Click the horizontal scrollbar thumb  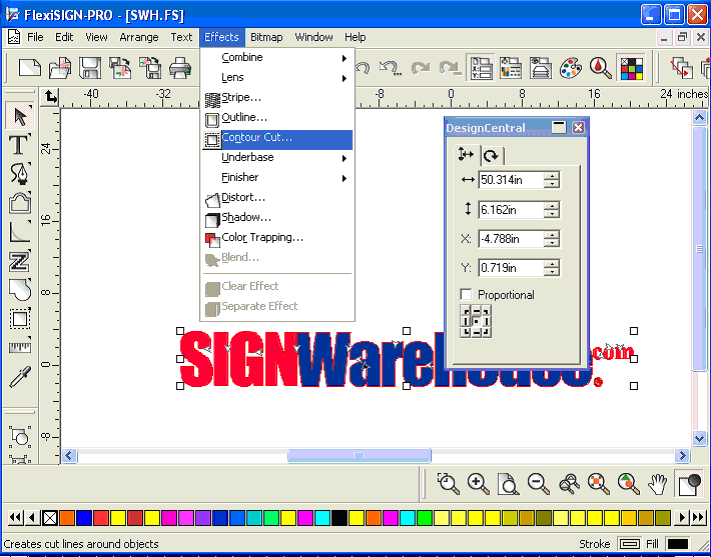pyautogui.click(x=359, y=455)
